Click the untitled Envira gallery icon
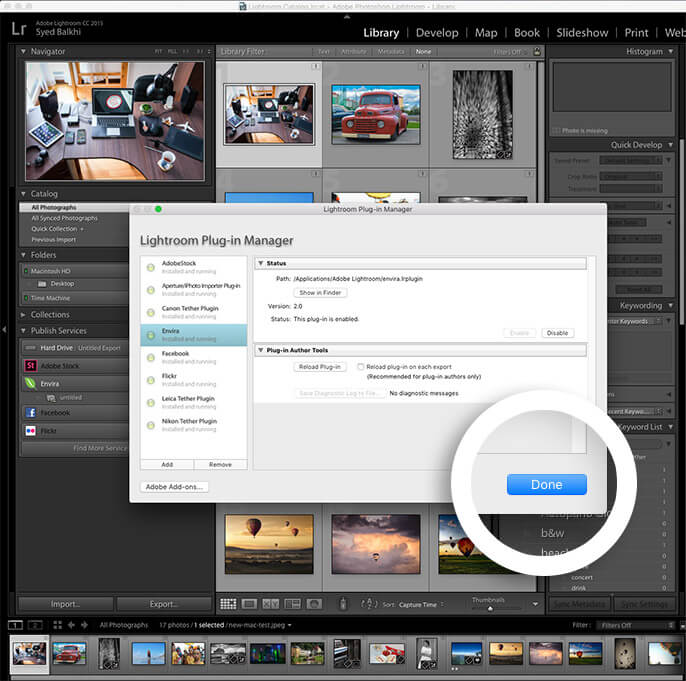The height and width of the screenshot is (681, 686). point(51,398)
